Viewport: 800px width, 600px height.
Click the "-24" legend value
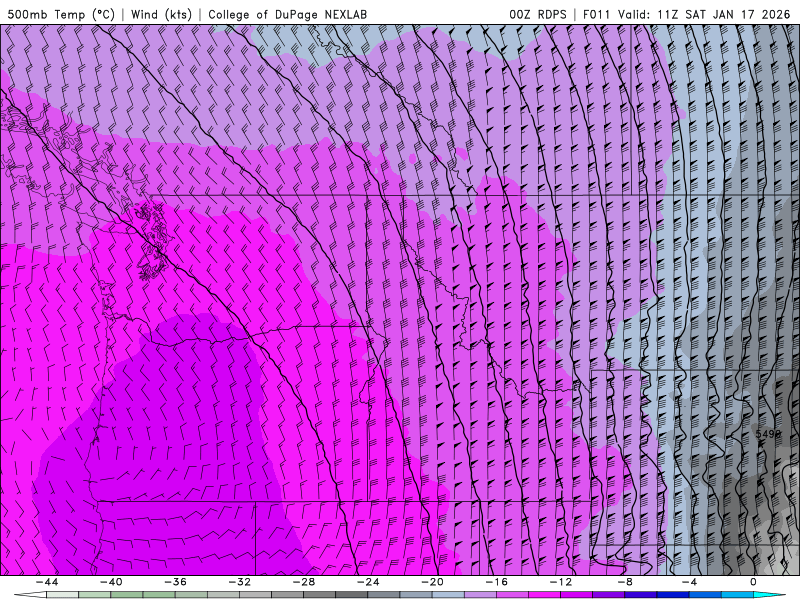tap(368, 582)
